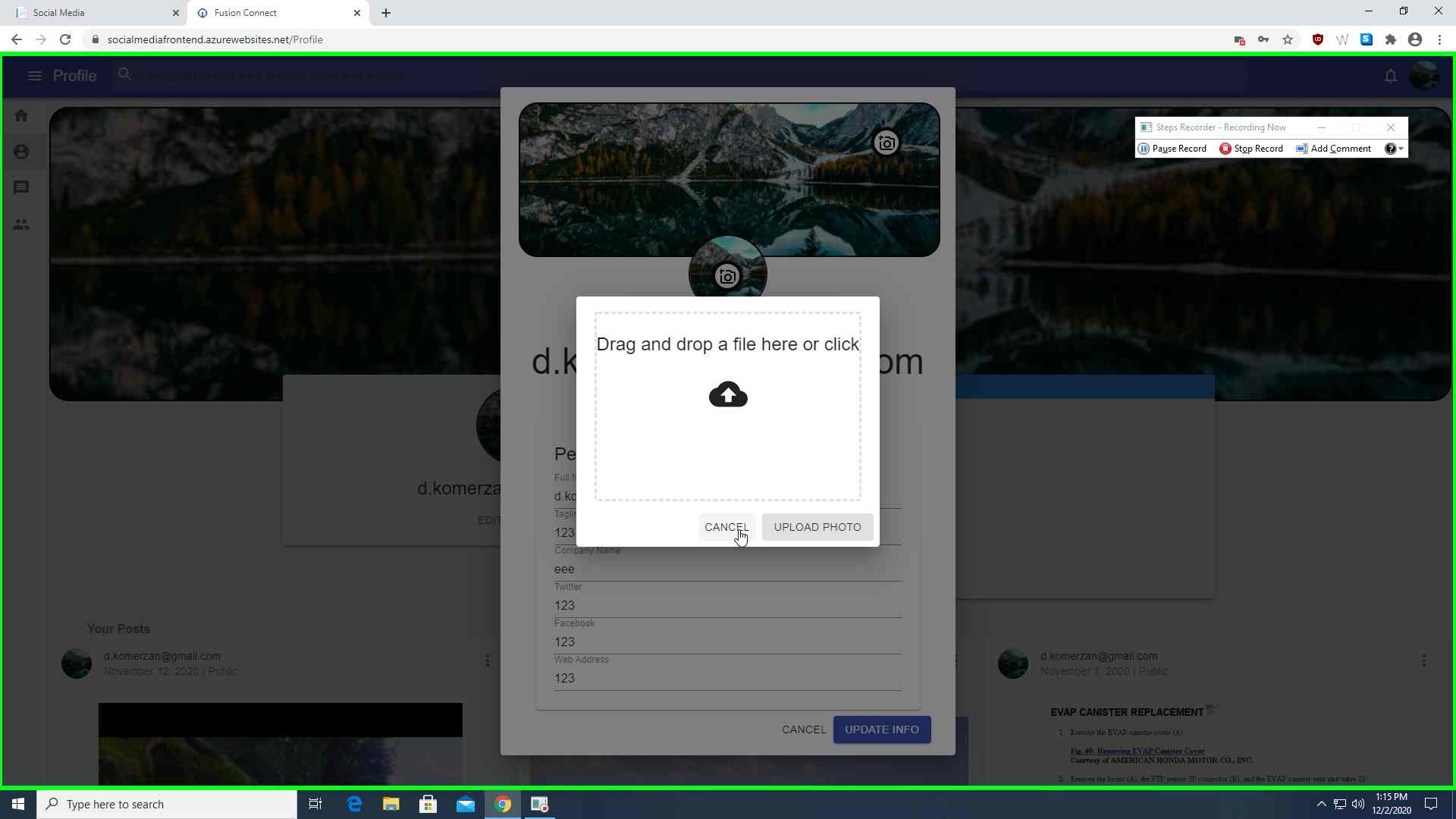The width and height of the screenshot is (1456, 819).
Task: Click the cloud upload icon in dropzone
Action: (728, 394)
